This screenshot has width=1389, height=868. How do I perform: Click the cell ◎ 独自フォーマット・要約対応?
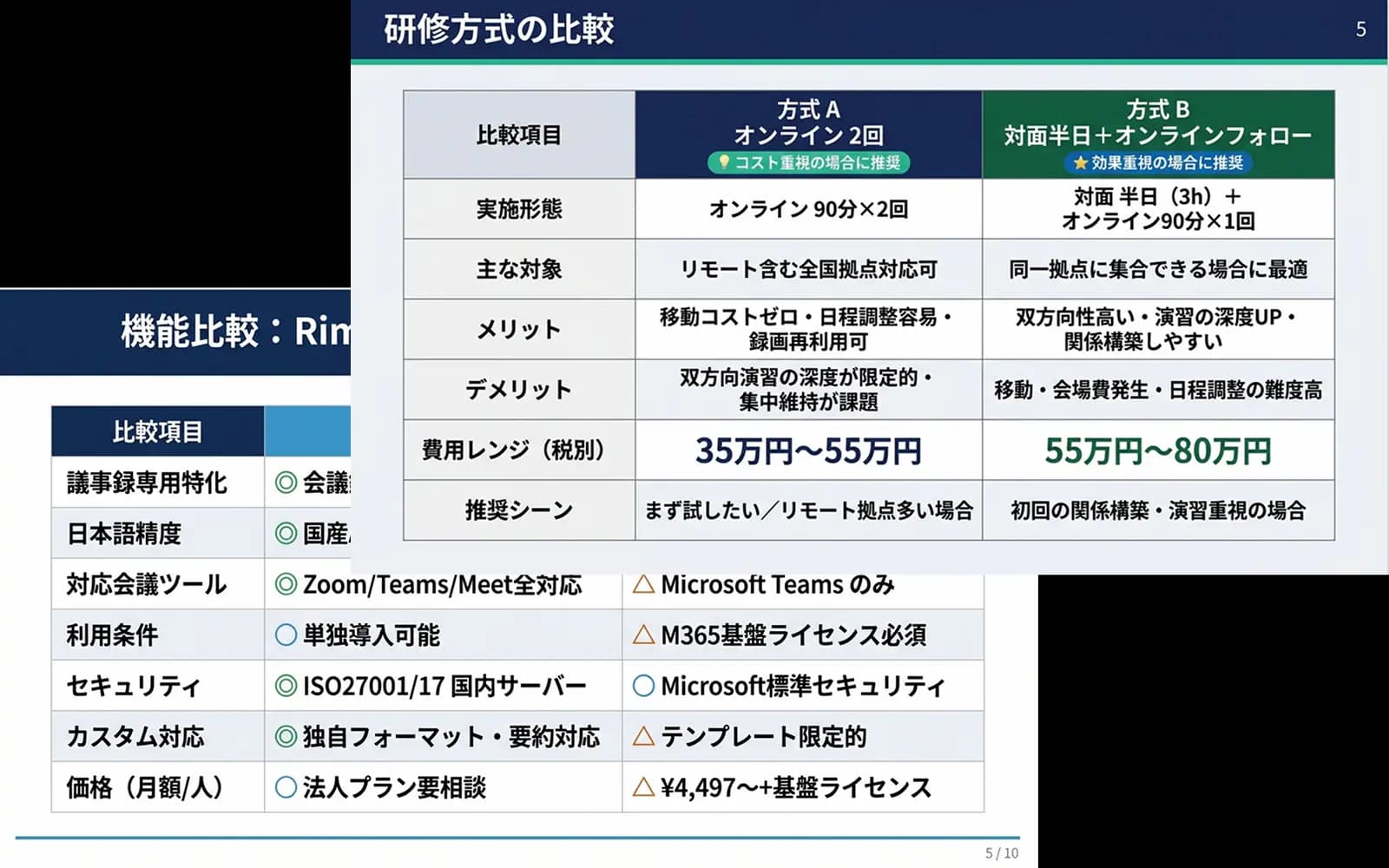point(443,736)
